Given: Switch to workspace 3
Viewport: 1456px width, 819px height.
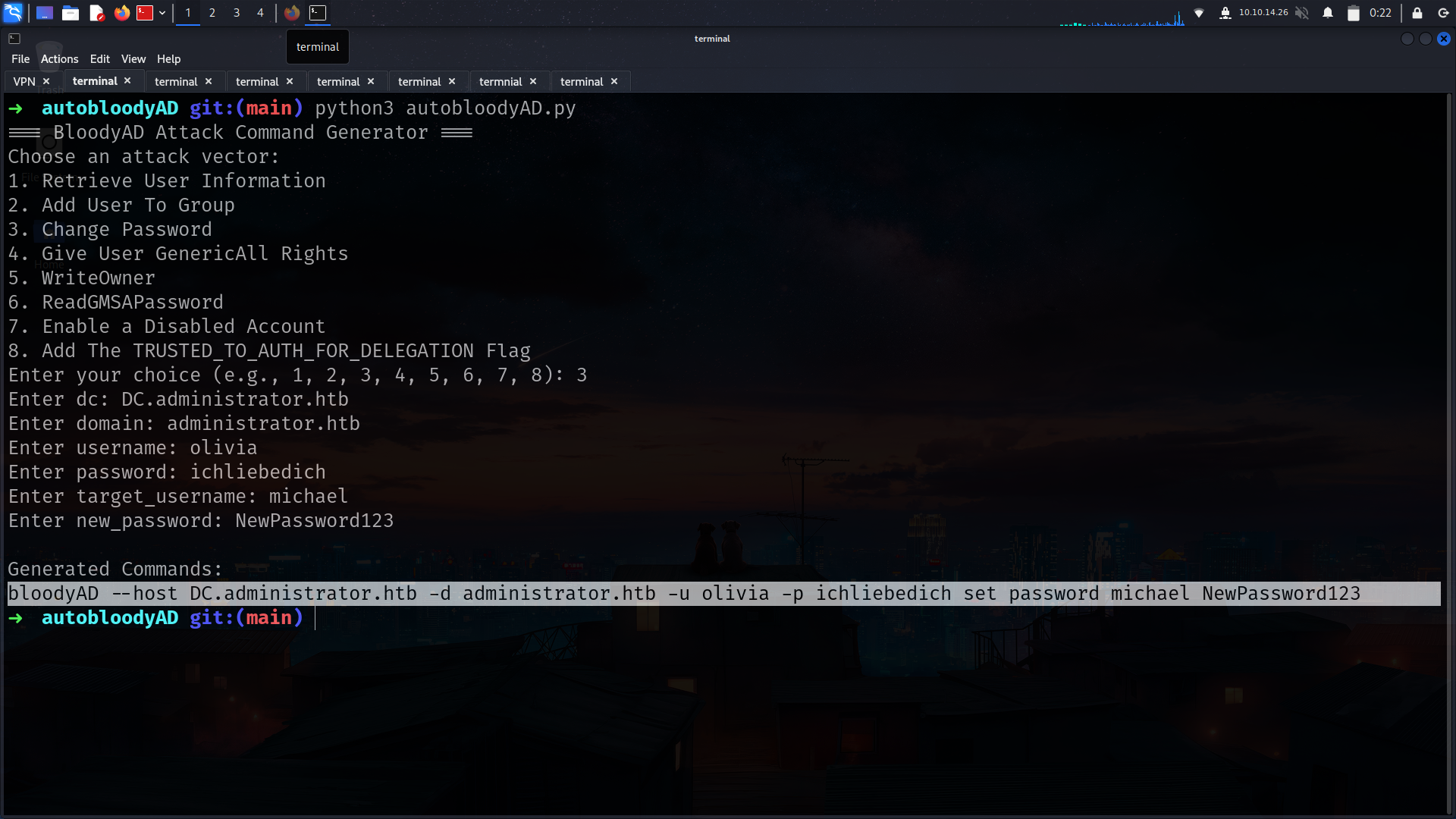Looking at the screenshot, I should [x=237, y=13].
